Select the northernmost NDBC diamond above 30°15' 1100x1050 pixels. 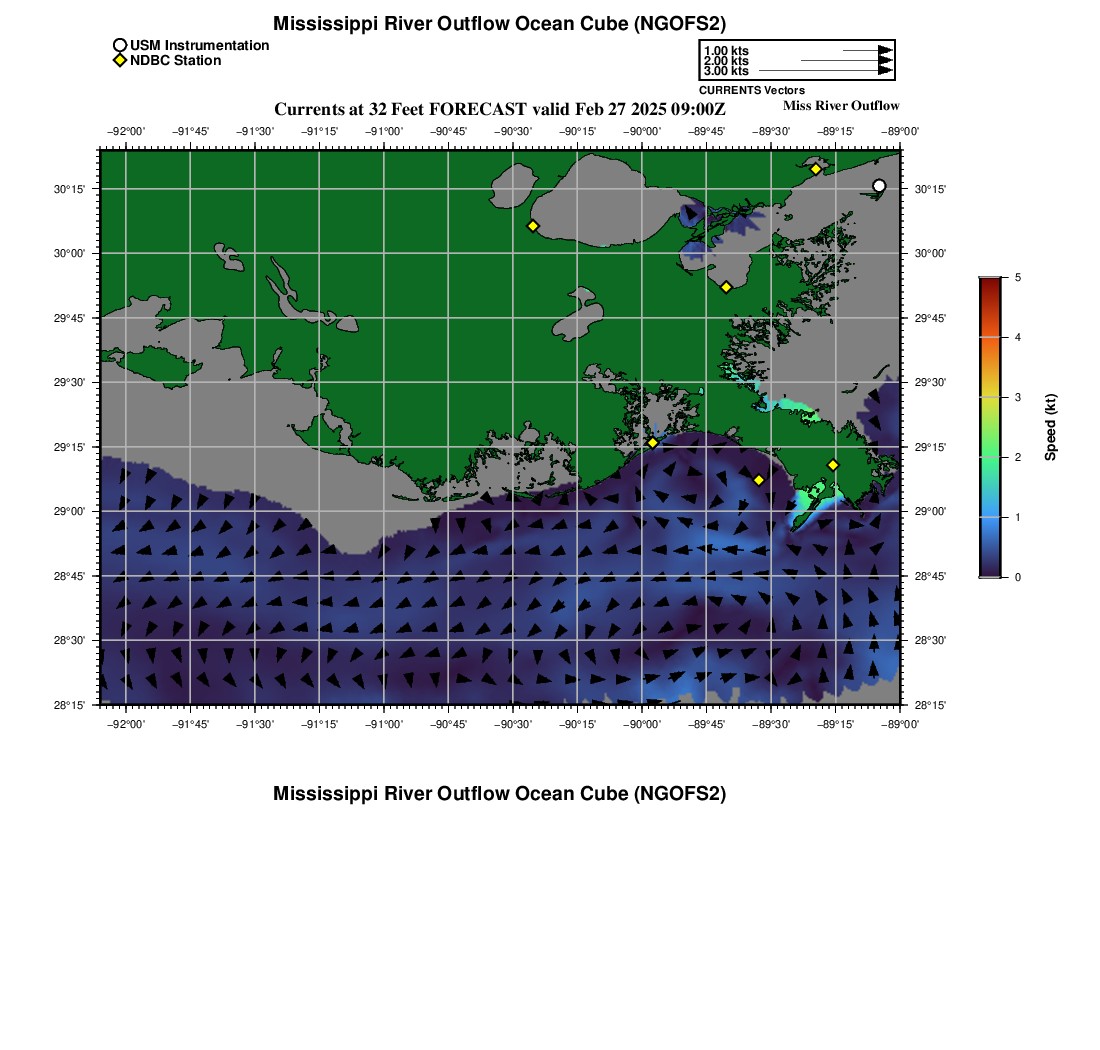pyautogui.click(x=816, y=169)
